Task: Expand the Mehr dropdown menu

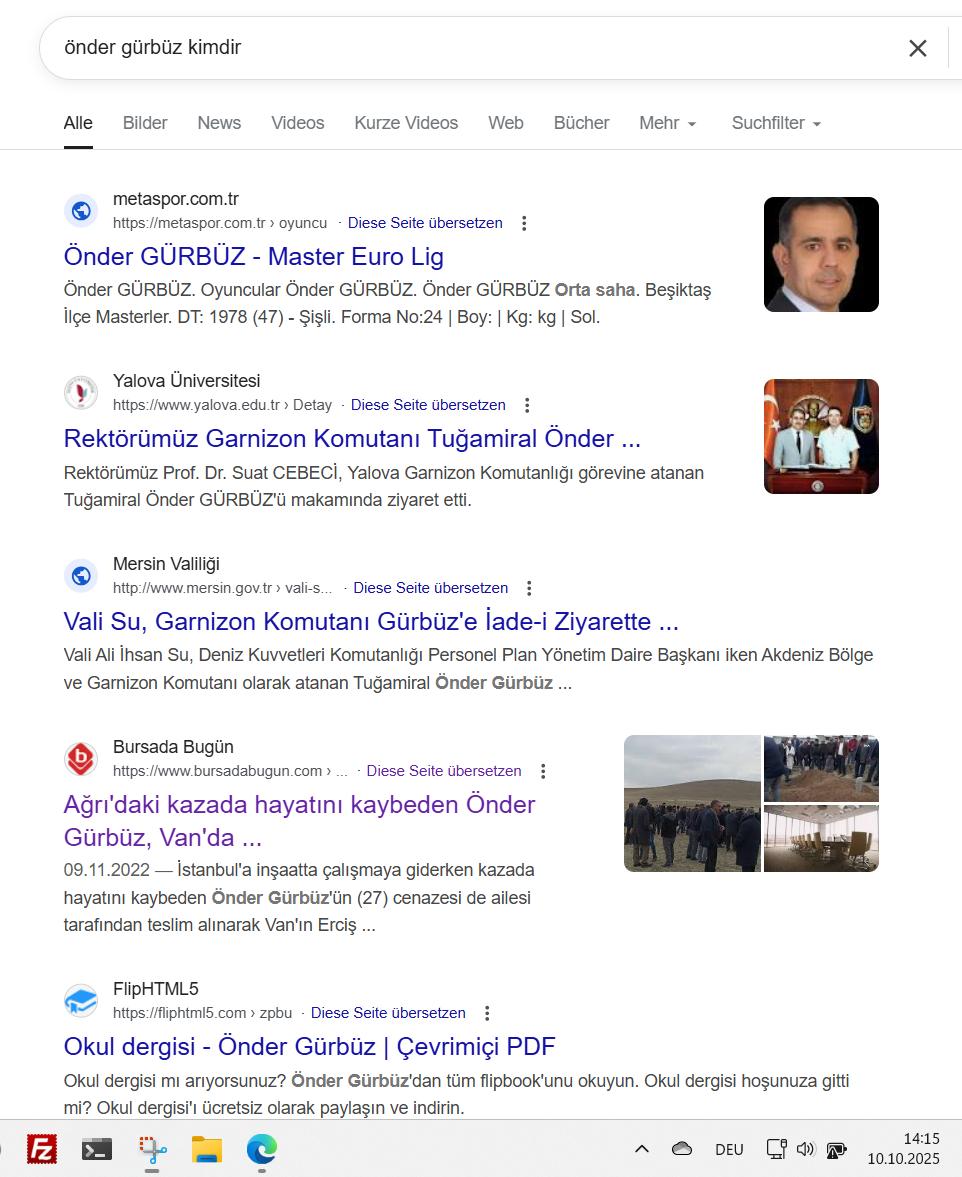Action: coord(668,123)
